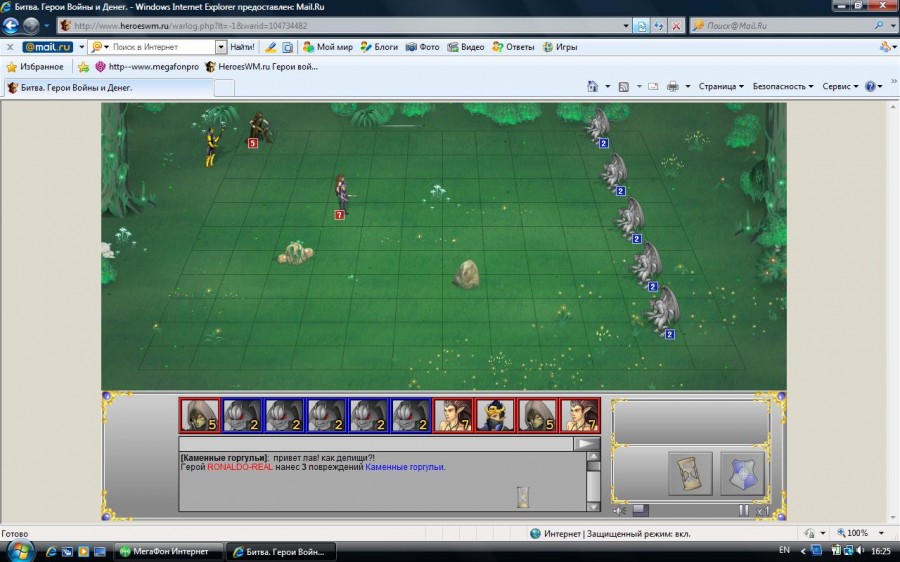Pause the battle replay
Image resolution: width=900 pixels, height=562 pixels.
(744, 510)
